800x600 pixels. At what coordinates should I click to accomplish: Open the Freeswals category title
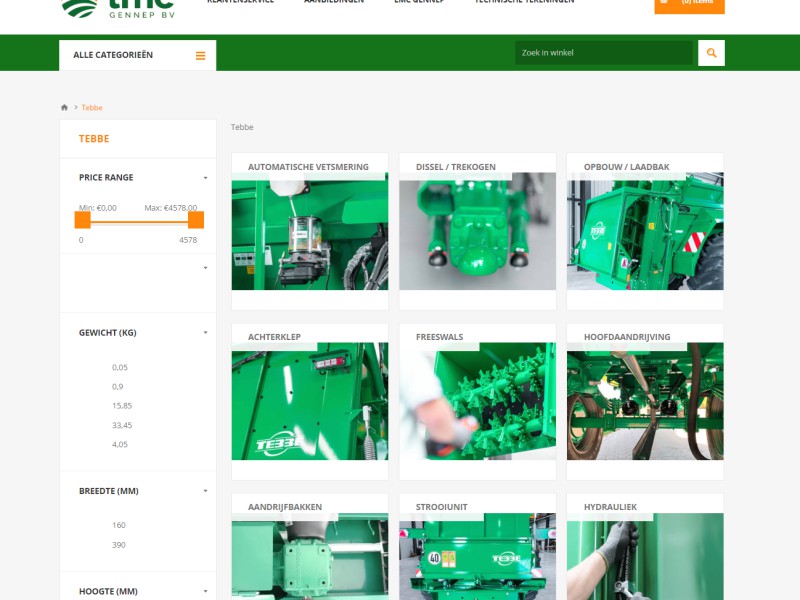coord(439,337)
